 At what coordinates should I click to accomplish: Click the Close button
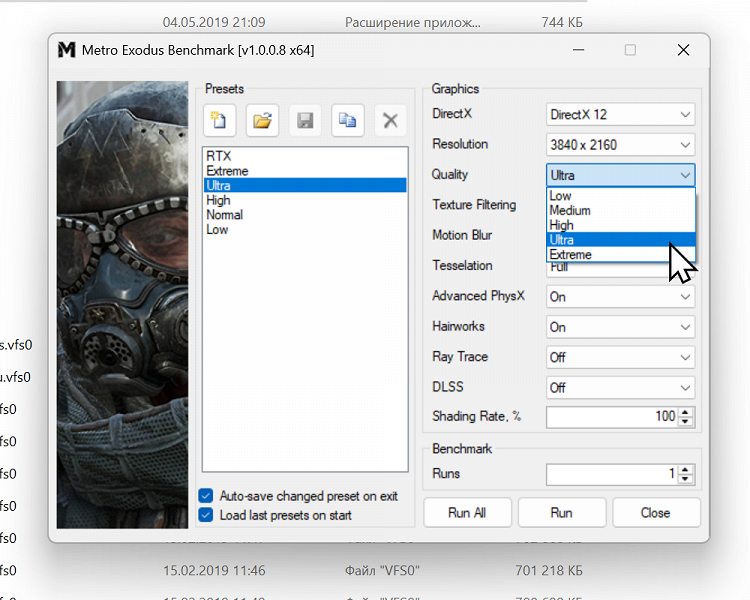point(655,513)
